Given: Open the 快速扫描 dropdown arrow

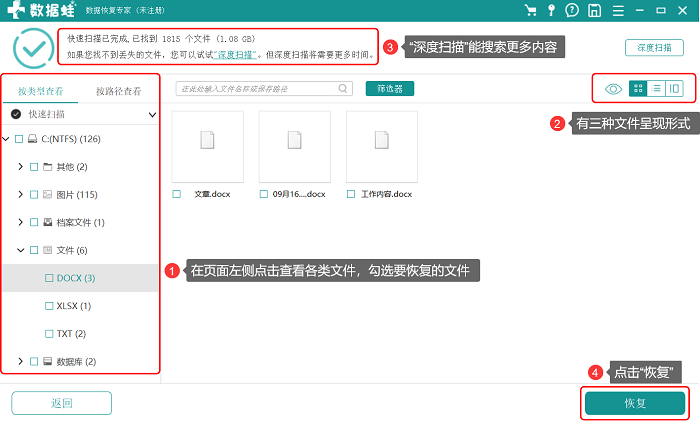Looking at the screenshot, I should [152, 115].
